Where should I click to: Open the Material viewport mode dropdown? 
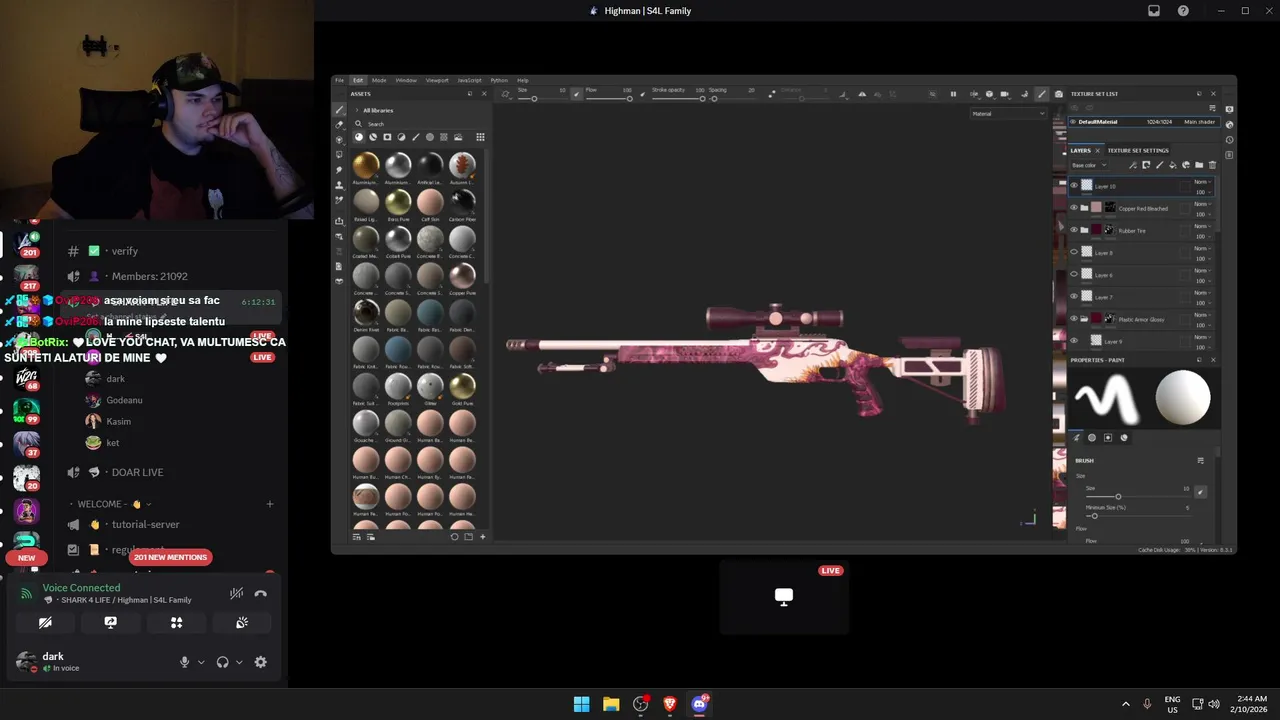[1009, 113]
